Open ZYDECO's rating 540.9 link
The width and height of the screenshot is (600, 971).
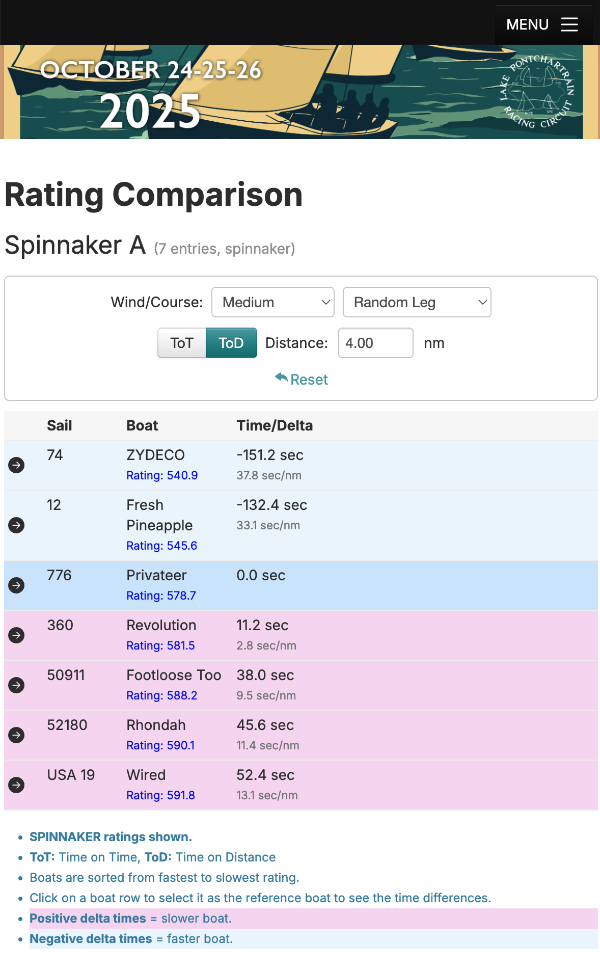[x=161, y=475]
